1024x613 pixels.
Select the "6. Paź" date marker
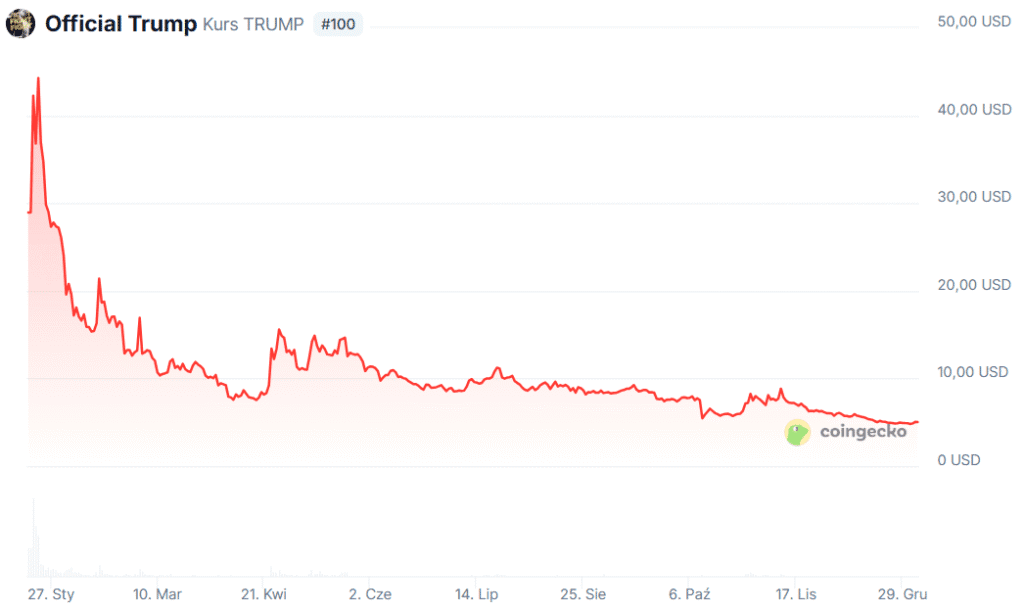[690, 594]
